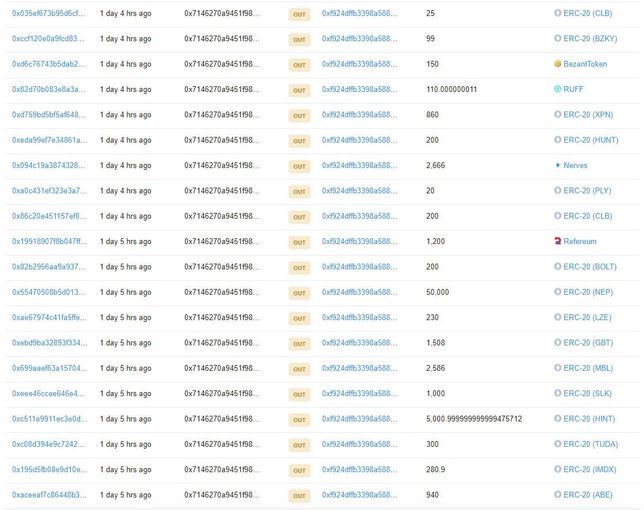Click the icon beside ERC-20 (ABE)
The height and width of the screenshot is (510, 644).
557,495
